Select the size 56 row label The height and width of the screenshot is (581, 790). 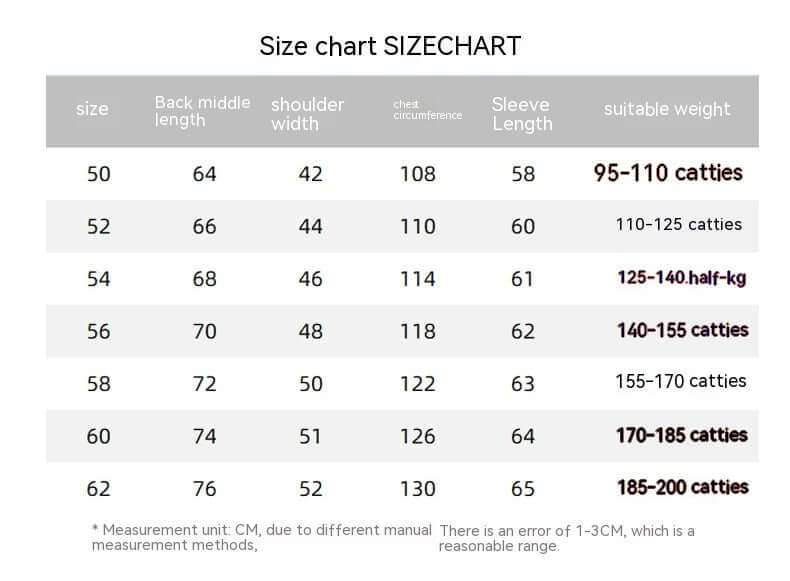98,331
